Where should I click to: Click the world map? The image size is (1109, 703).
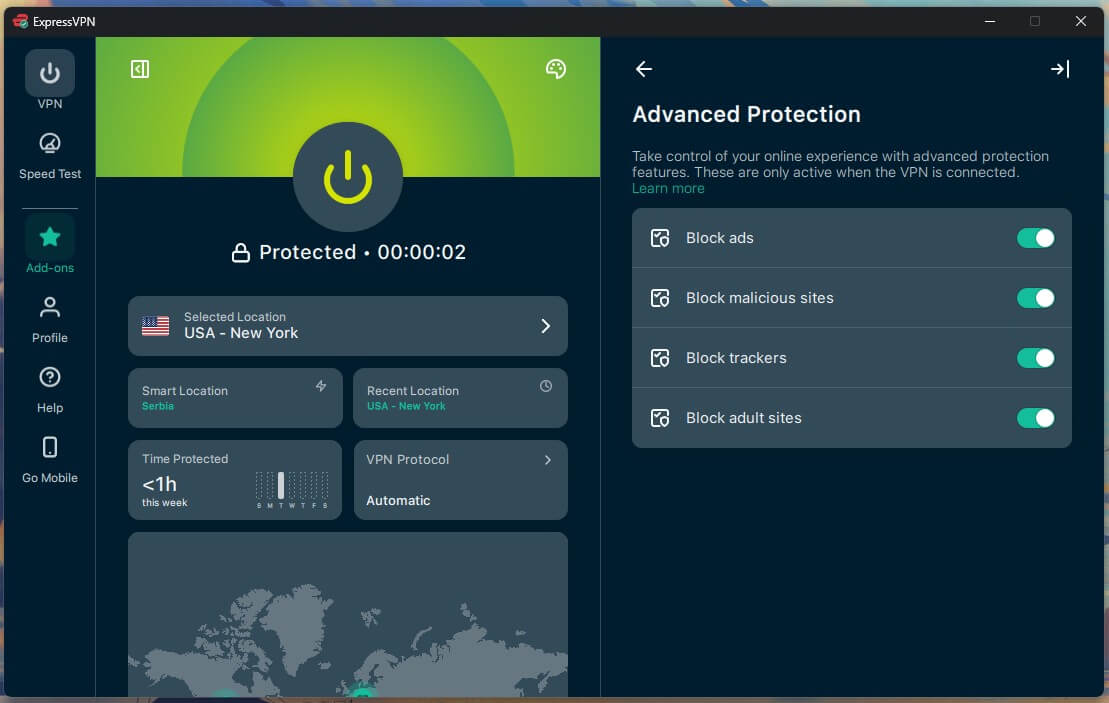tap(348, 615)
